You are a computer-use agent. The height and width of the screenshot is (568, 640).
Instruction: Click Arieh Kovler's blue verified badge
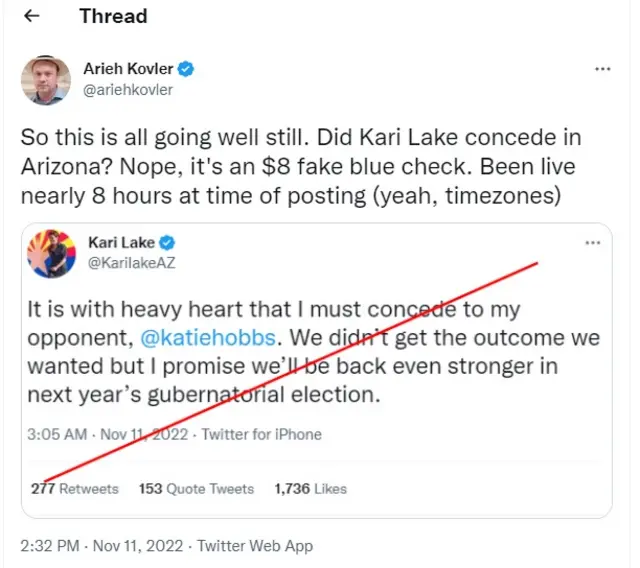coord(186,69)
